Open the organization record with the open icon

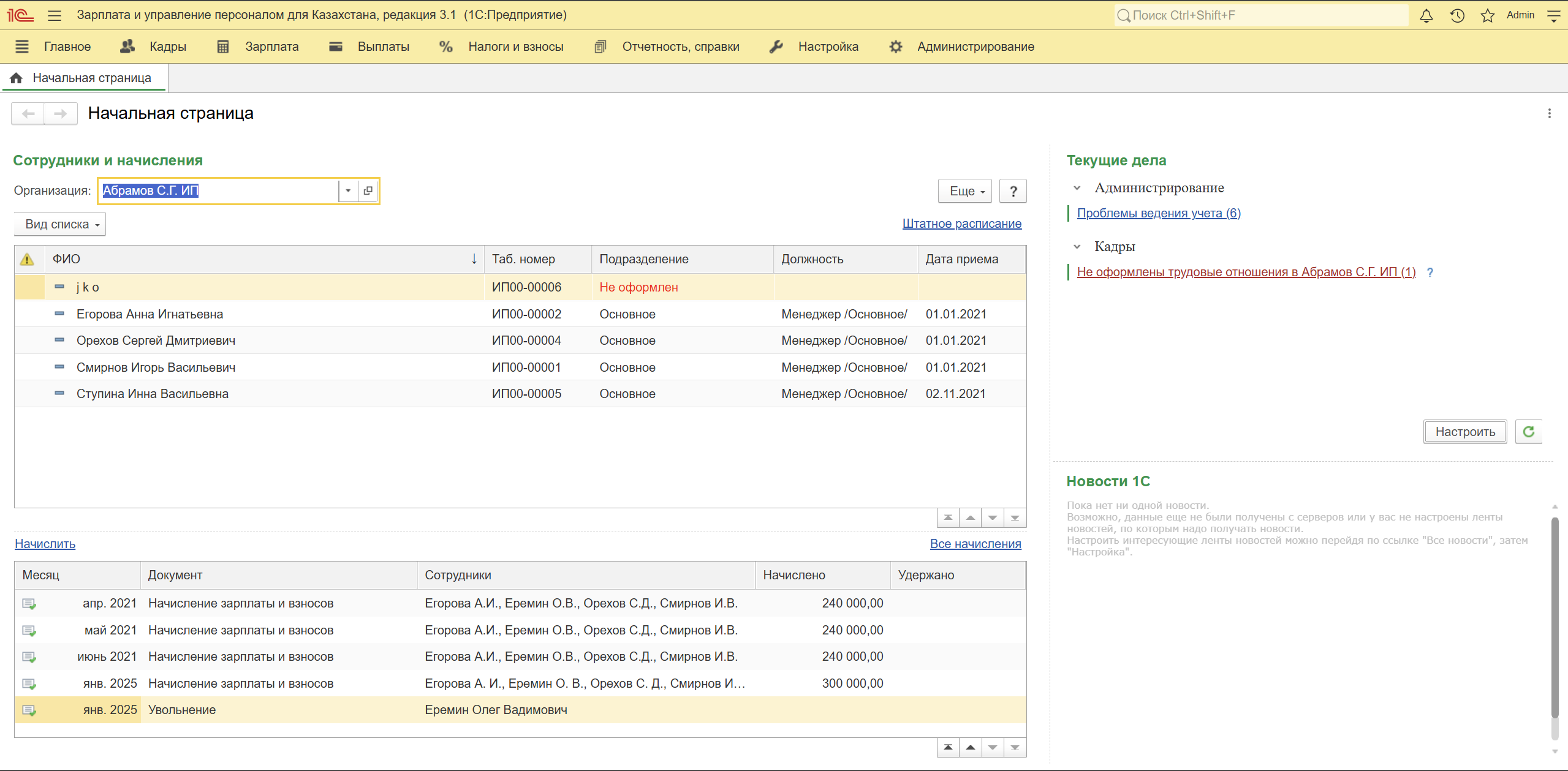[x=368, y=190]
